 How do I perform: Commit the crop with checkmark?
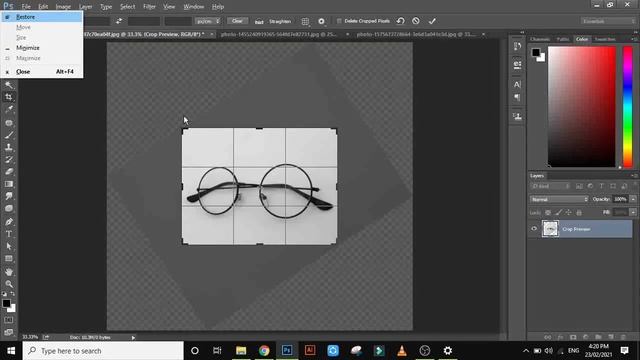pyautogui.click(x=432, y=21)
